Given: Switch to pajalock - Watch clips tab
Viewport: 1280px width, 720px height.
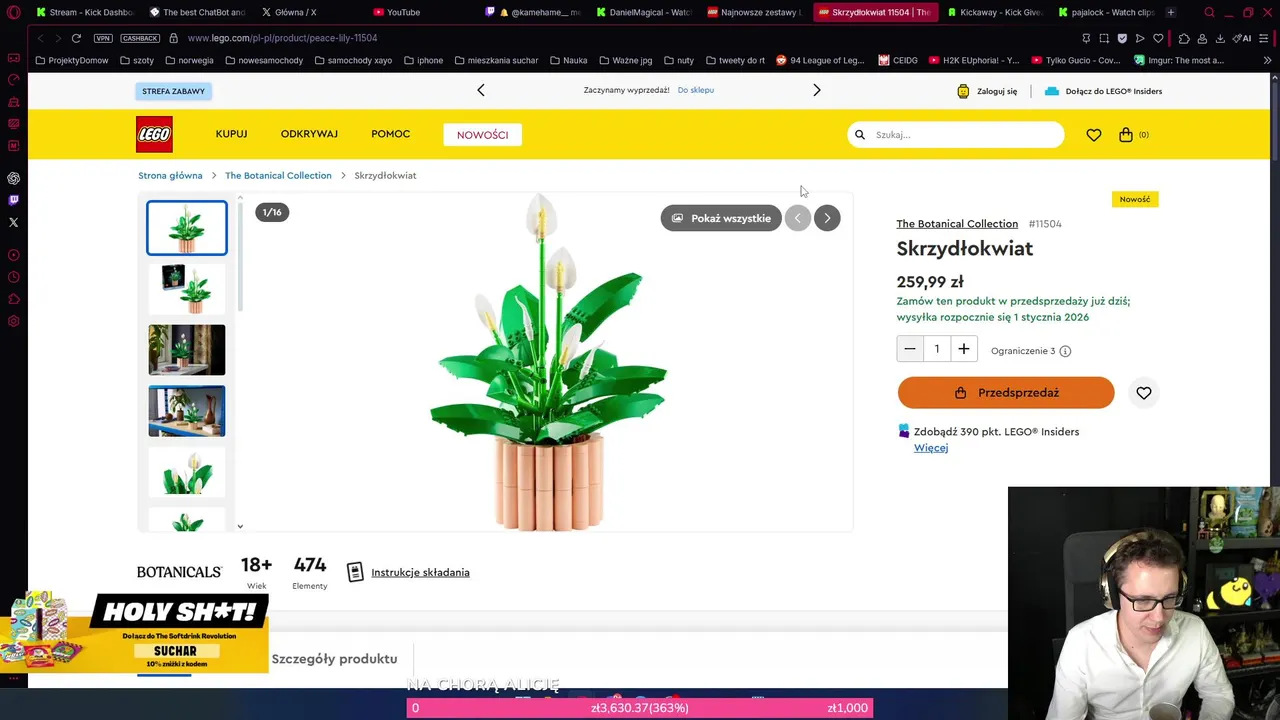Looking at the screenshot, I should coord(1105,12).
